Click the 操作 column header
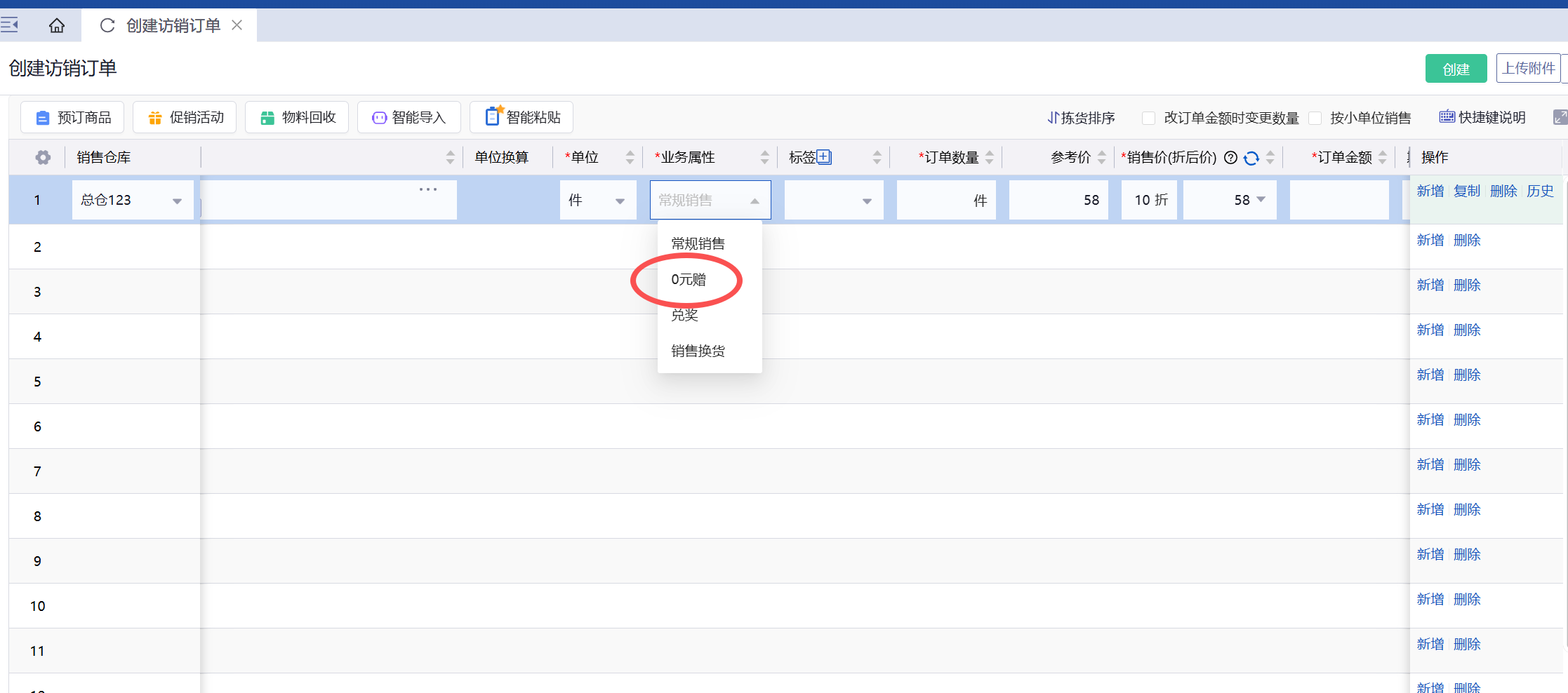 [1435, 157]
